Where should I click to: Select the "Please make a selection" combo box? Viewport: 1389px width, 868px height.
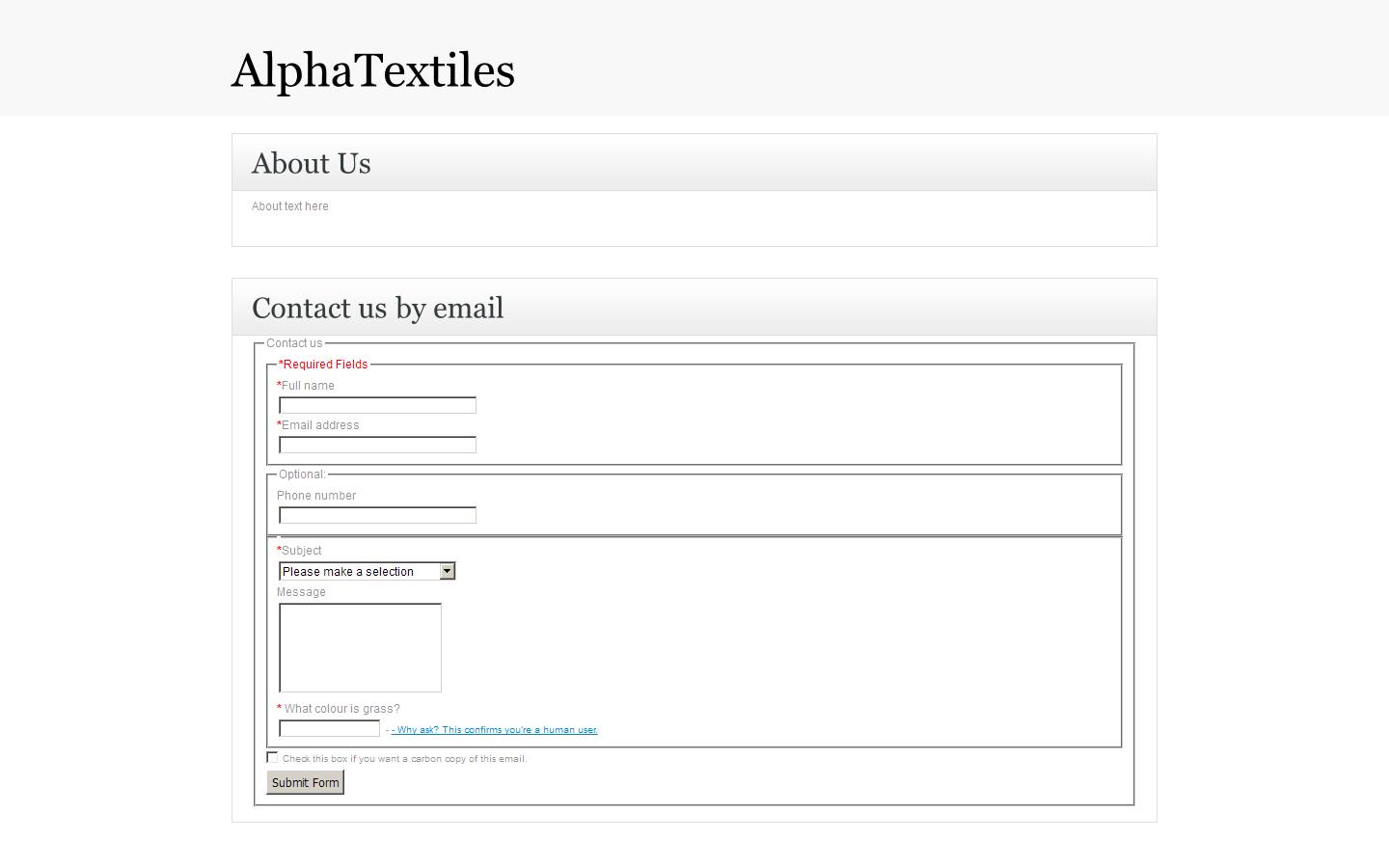pyautogui.click(x=357, y=571)
